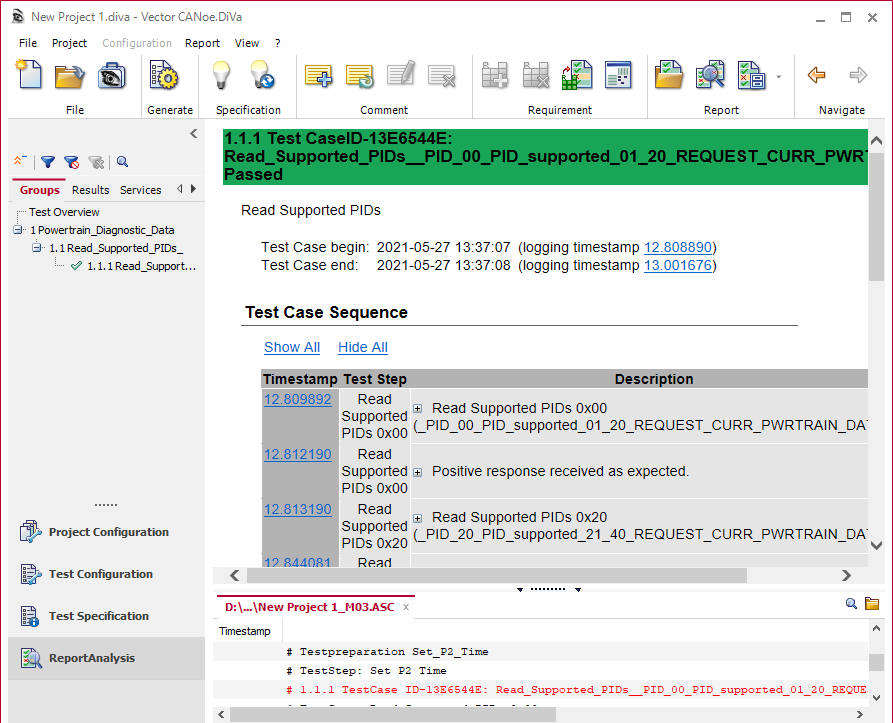Open the Report menu
This screenshot has height=723, width=893.
[202, 43]
